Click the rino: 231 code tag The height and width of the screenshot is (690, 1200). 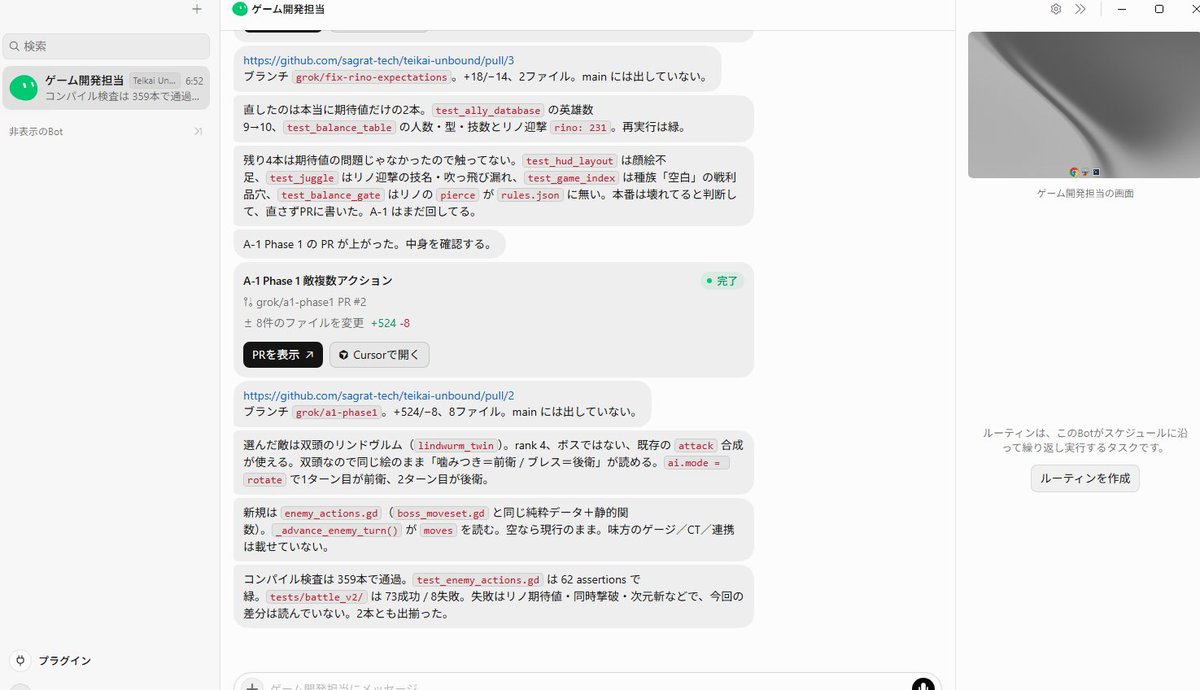581,127
